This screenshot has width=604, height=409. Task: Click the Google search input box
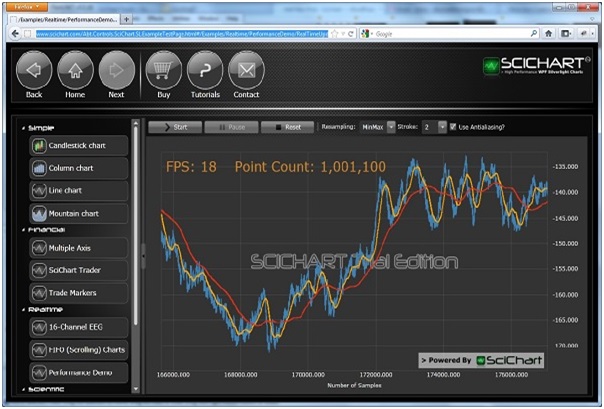[451, 34]
